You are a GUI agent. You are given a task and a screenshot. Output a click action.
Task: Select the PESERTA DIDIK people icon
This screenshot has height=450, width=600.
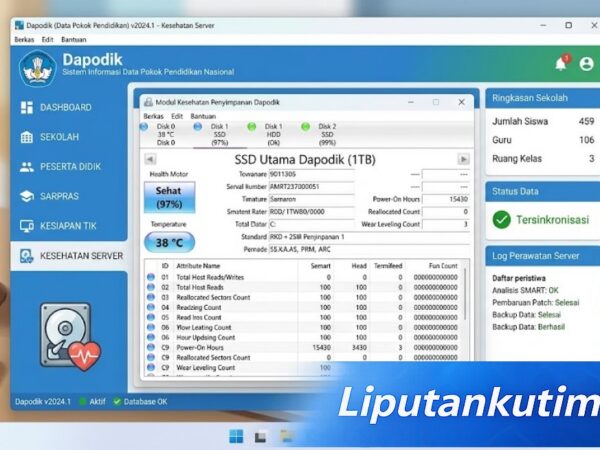point(26,167)
